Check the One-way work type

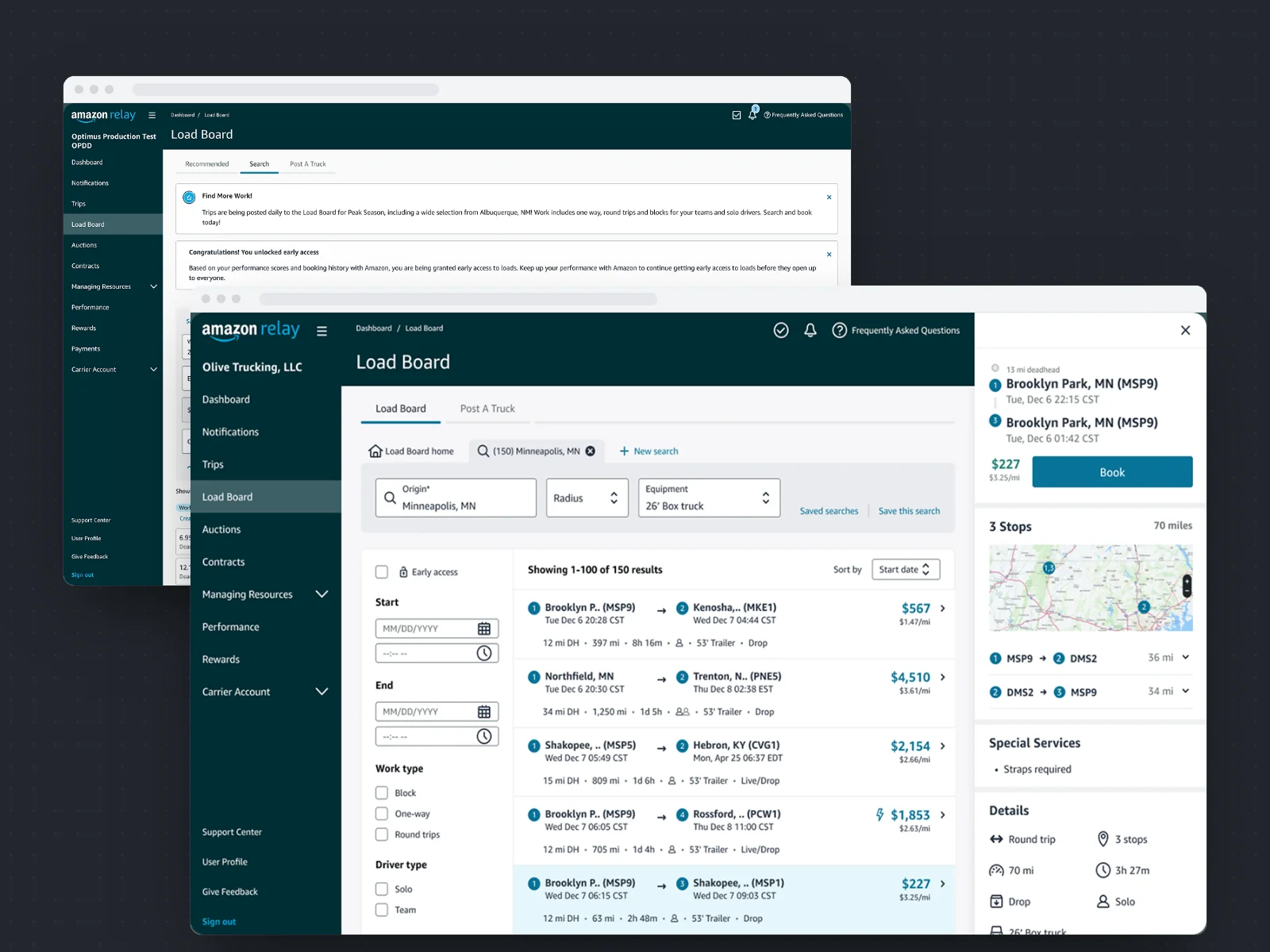point(382,813)
